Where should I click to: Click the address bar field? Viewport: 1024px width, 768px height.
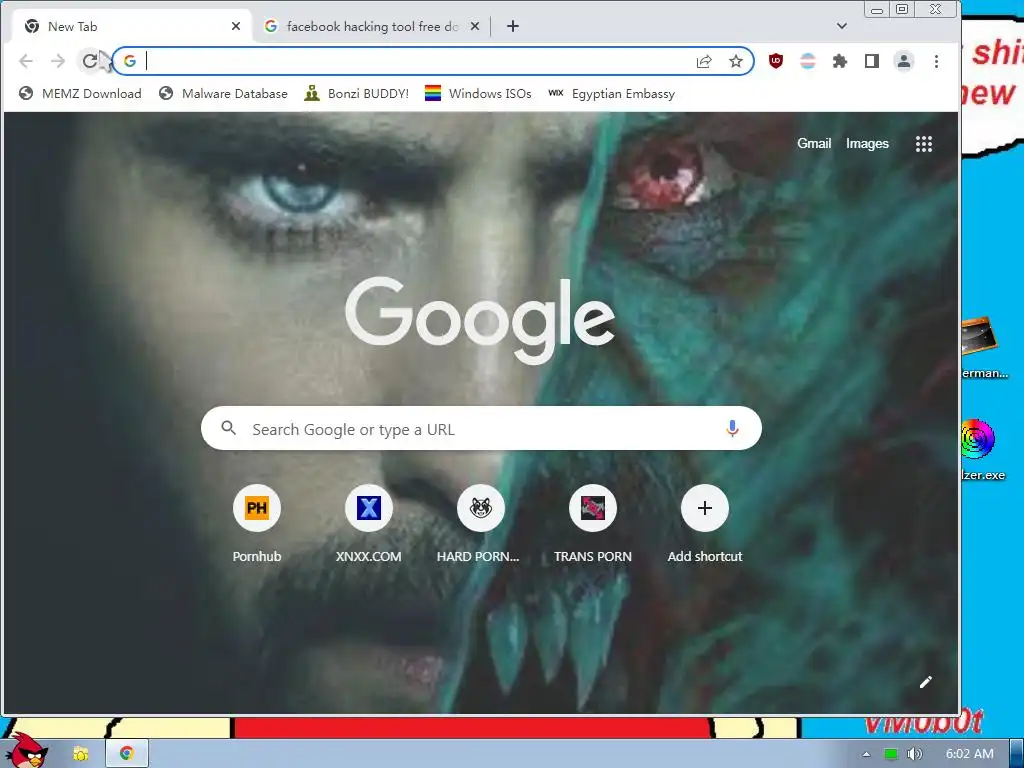point(433,61)
